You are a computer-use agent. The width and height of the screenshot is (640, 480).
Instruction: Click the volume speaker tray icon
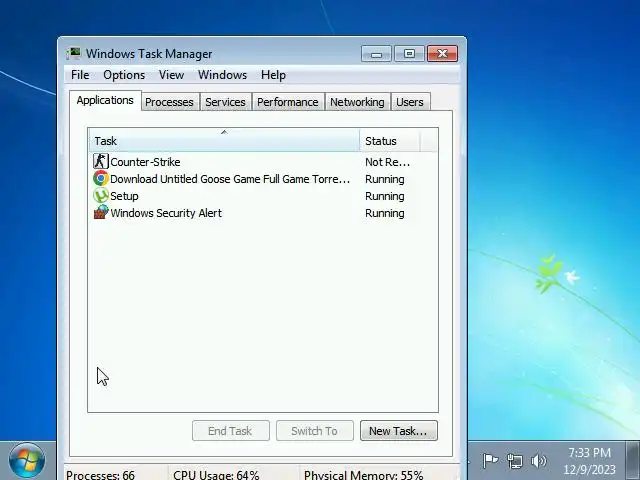pos(538,461)
